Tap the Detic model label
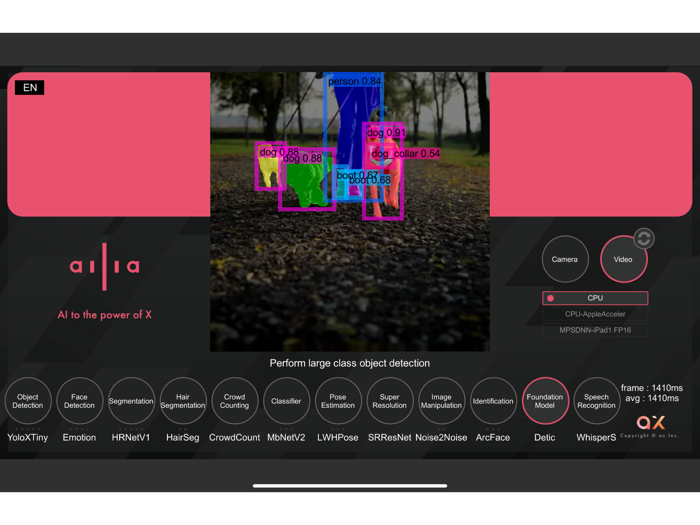The width and height of the screenshot is (700, 525). tap(545, 438)
